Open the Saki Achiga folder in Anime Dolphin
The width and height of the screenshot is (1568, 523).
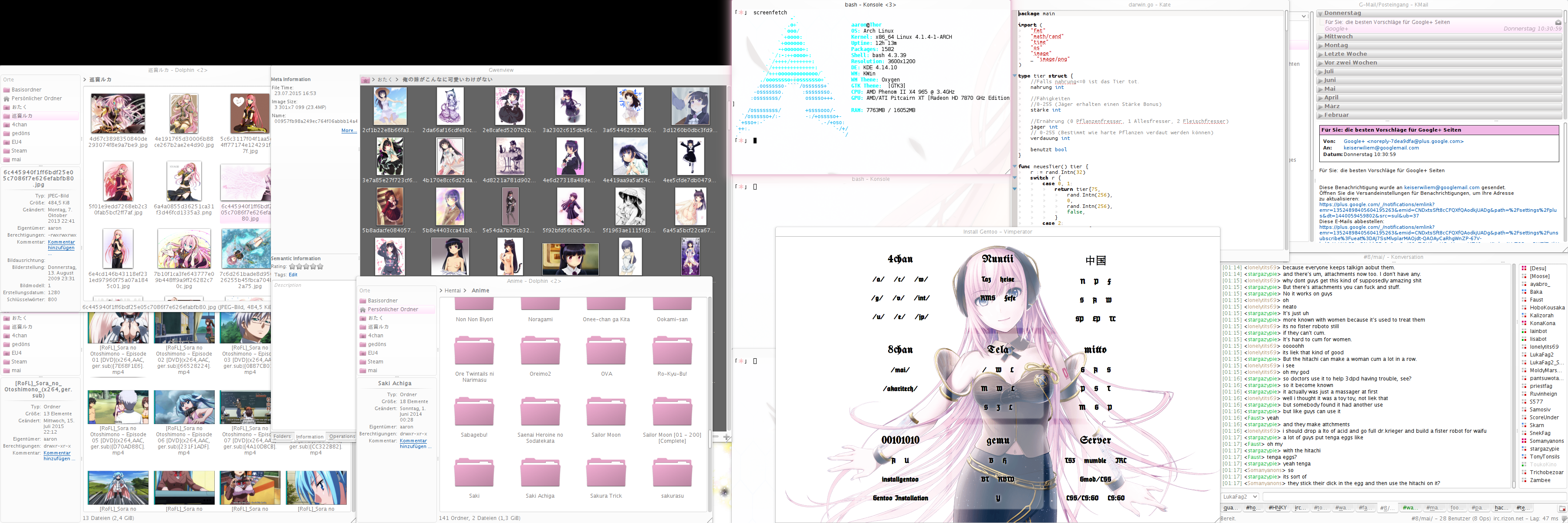point(540,479)
